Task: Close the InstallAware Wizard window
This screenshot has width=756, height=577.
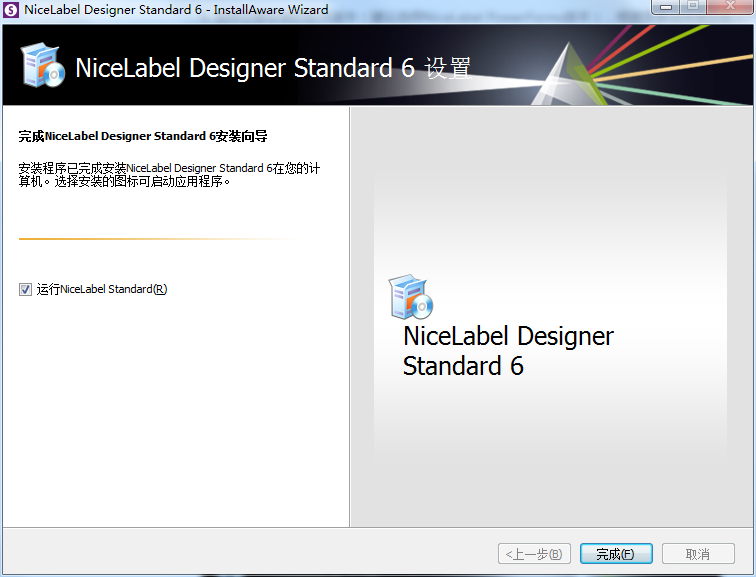Action: point(731,7)
